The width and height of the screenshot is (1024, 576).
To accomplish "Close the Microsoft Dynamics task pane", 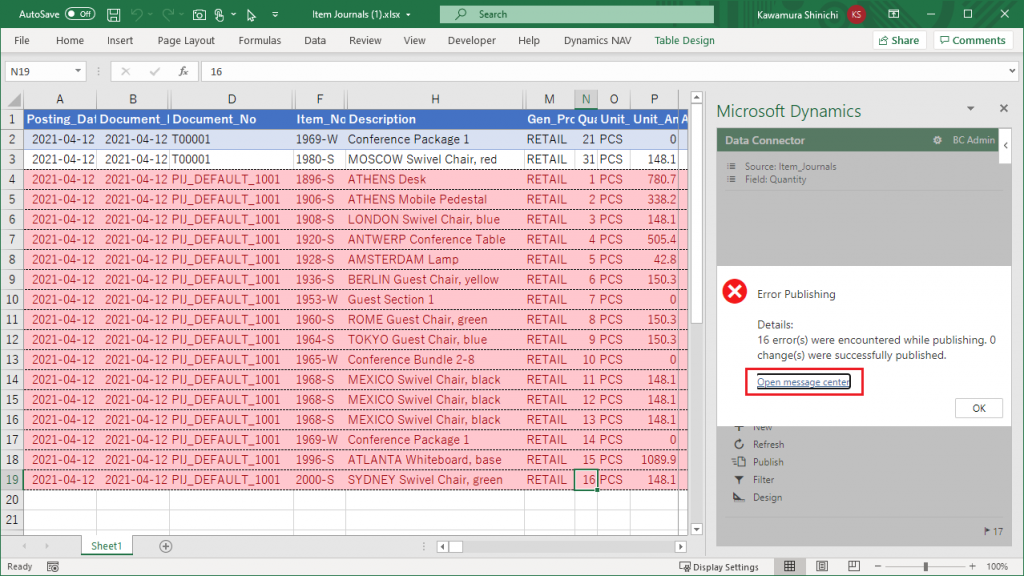I will [x=1004, y=108].
